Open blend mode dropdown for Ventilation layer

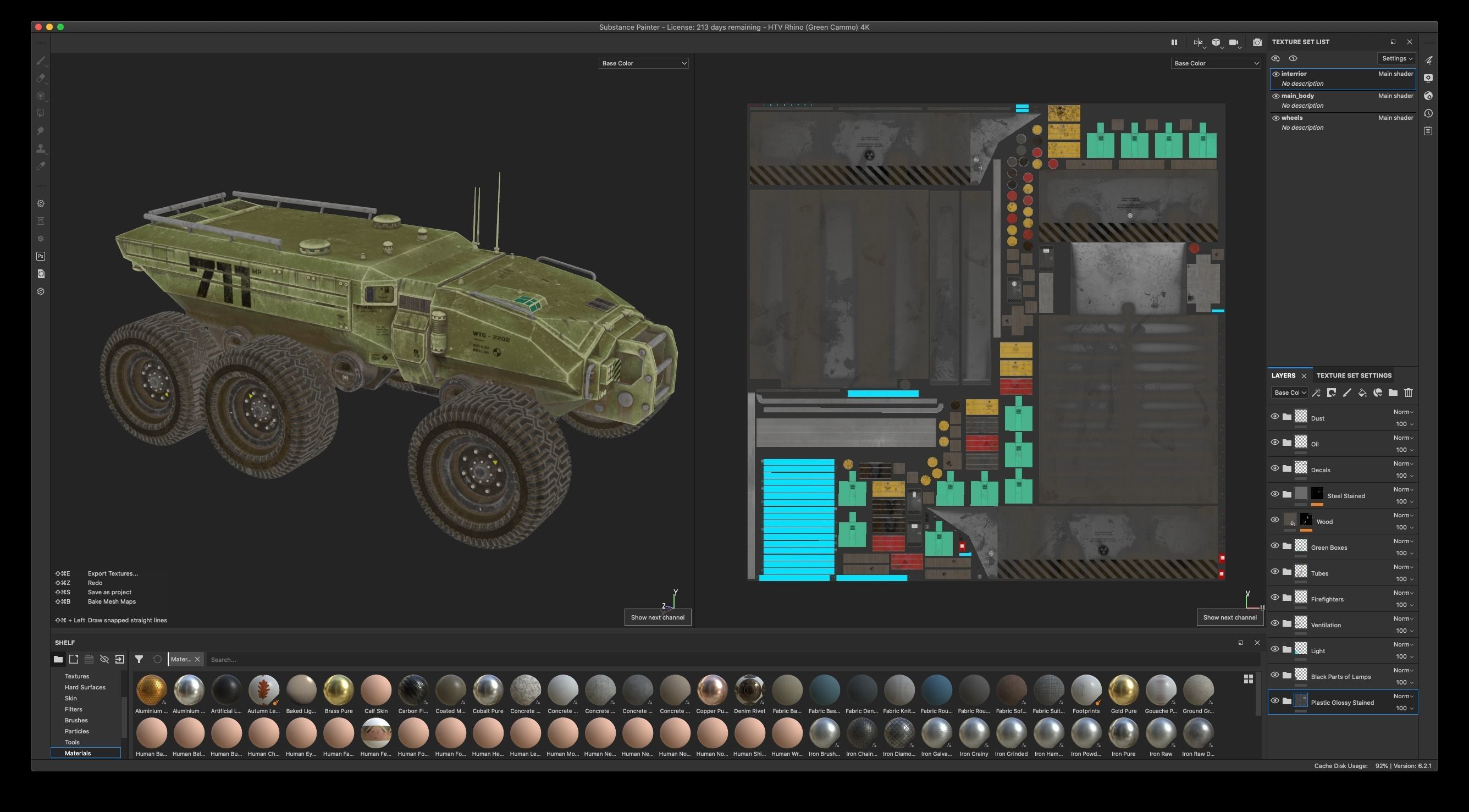[x=1403, y=618]
